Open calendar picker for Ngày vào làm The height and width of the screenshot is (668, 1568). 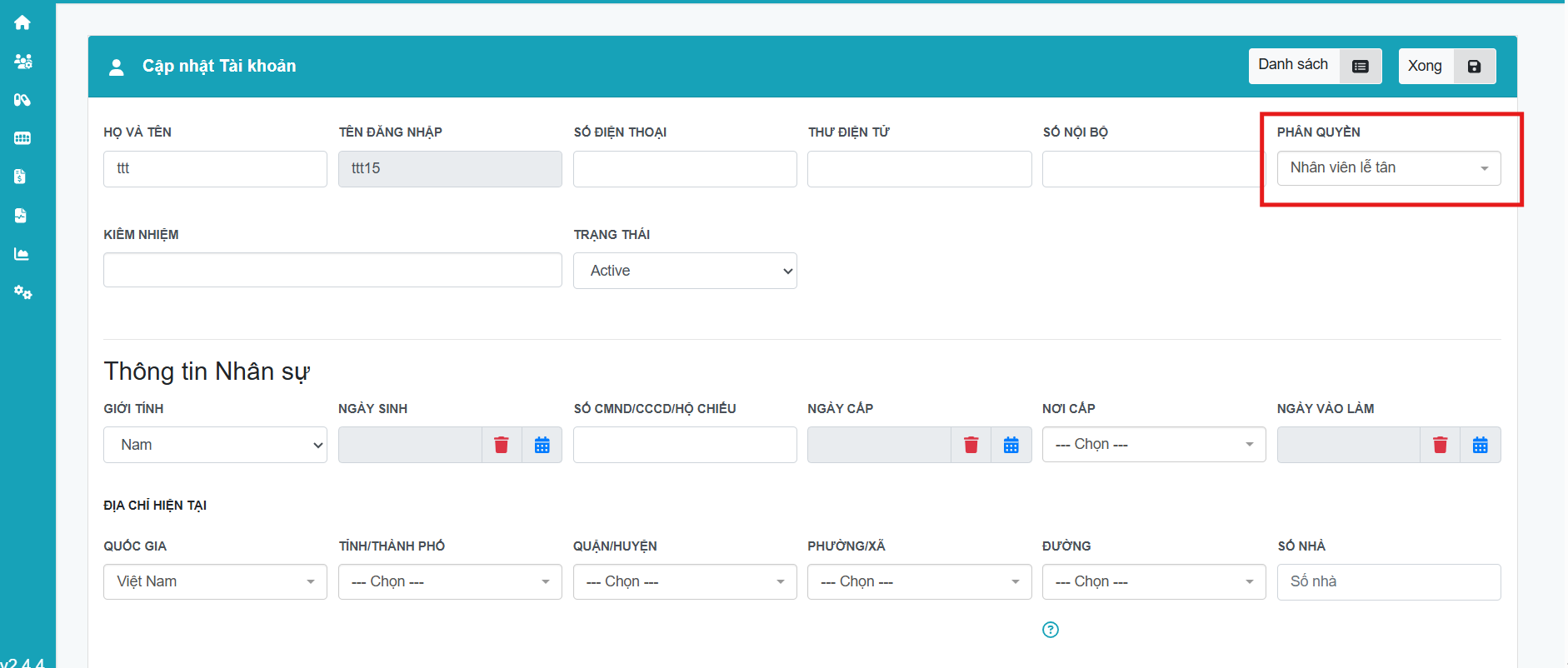[1480, 445]
